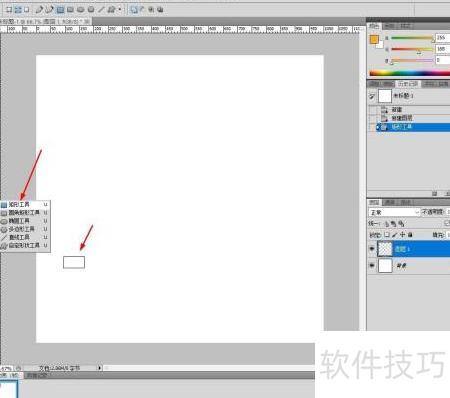The width and height of the screenshot is (450, 398).
Task: Hide Layer 1 using its eye icon
Action: click(x=372, y=249)
